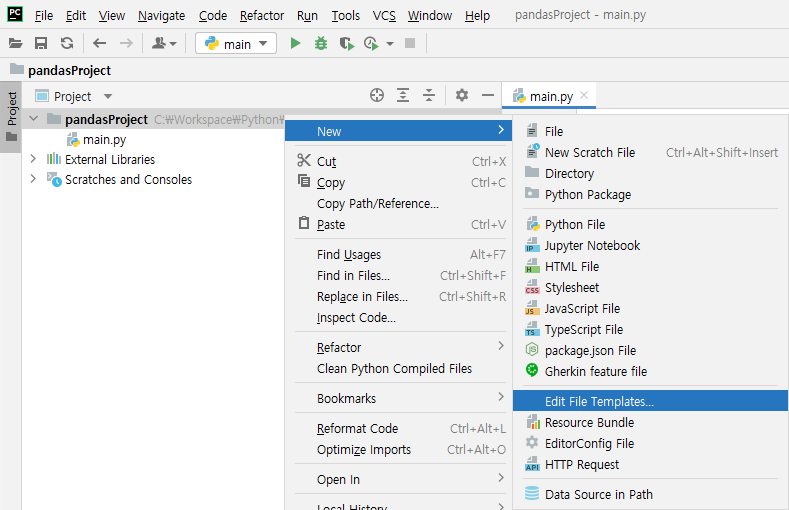789x510 pixels.
Task: Create a new Directory
Action: (651, 174)
